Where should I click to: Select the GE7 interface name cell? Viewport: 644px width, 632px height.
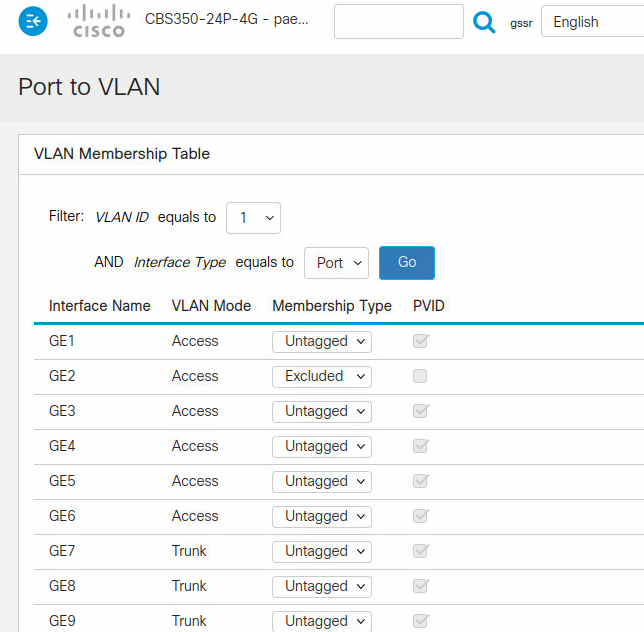[62, 551]
